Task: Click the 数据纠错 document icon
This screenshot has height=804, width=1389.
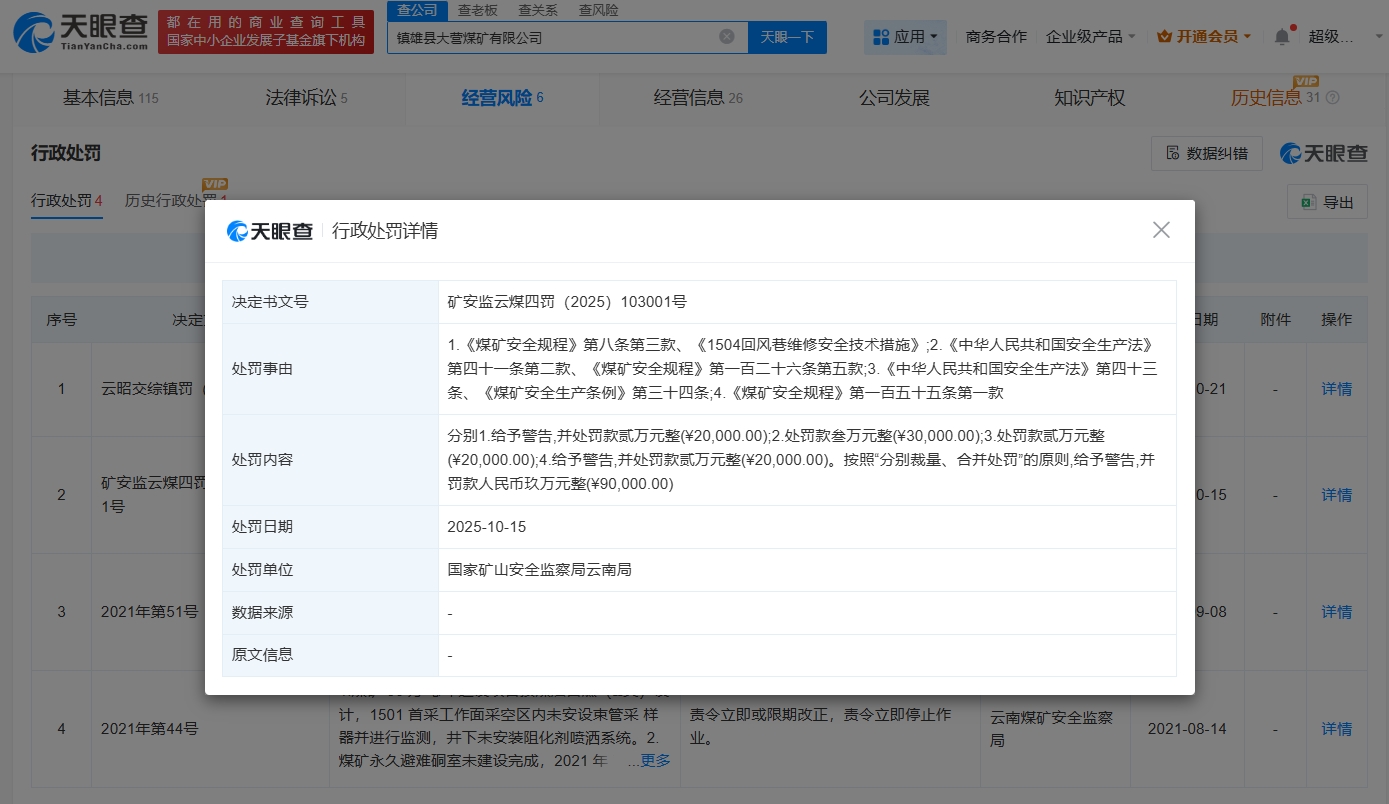Action: click(x=1174, y=153)
